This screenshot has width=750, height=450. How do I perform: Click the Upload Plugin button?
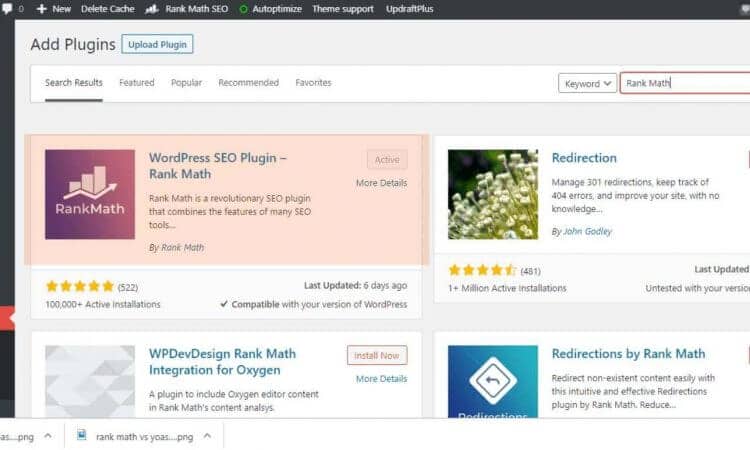pos(157,44)
